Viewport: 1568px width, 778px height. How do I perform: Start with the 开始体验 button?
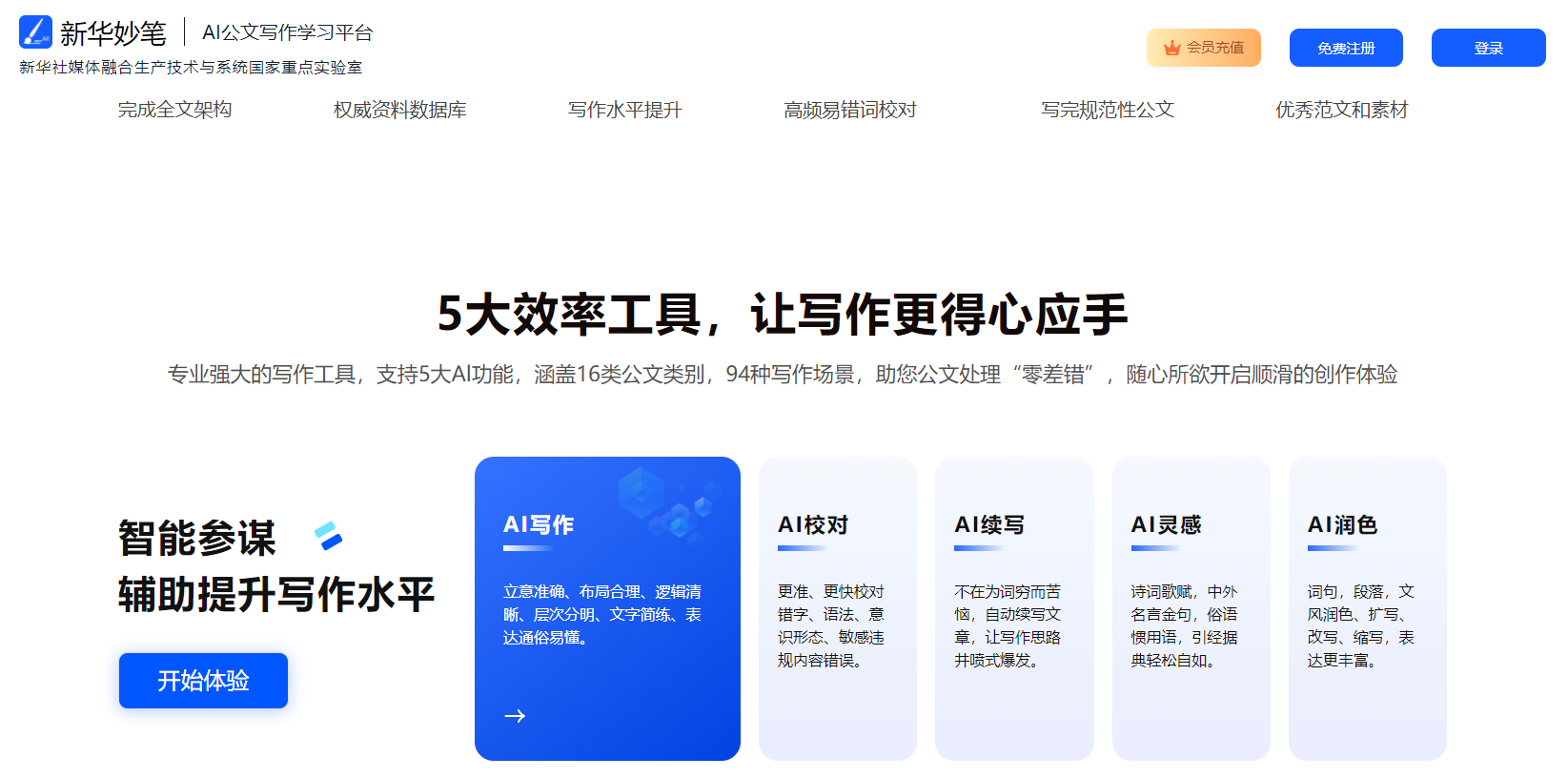click(x=203, y=681)
